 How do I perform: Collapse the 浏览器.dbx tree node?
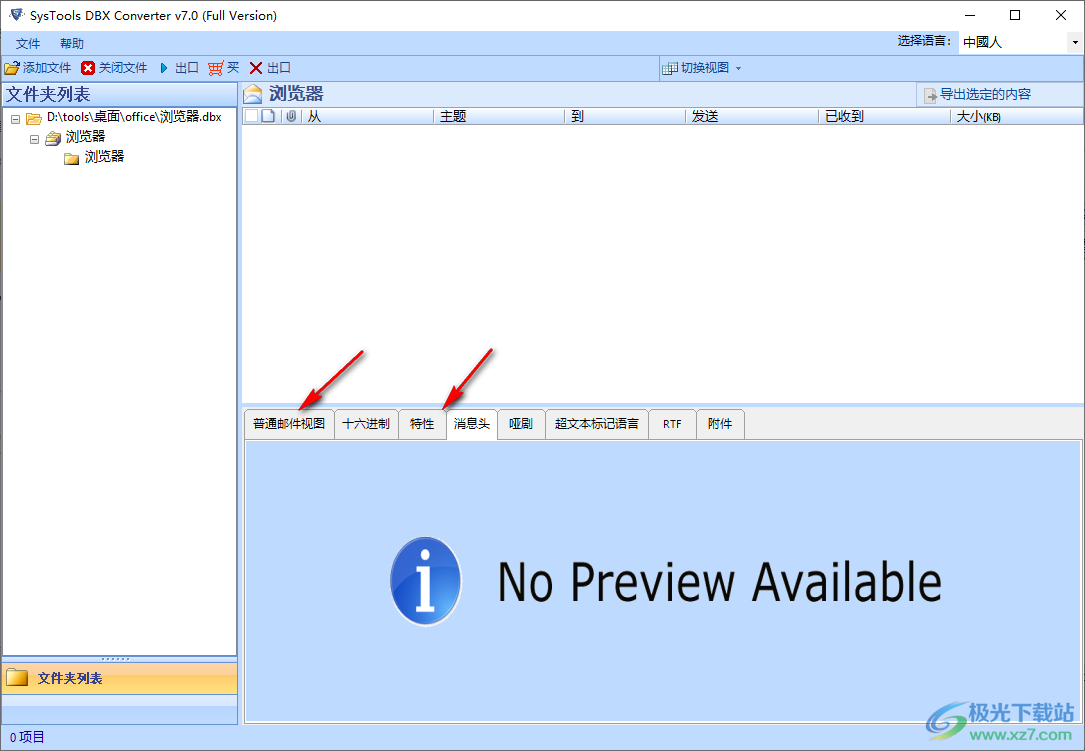point(14,117)
